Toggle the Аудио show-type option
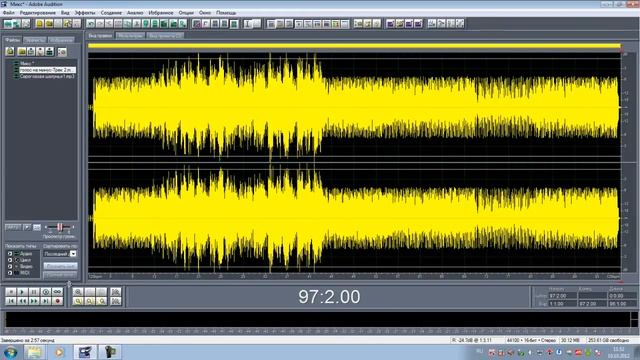Screen dimensions: 640x360 point(9,253)
